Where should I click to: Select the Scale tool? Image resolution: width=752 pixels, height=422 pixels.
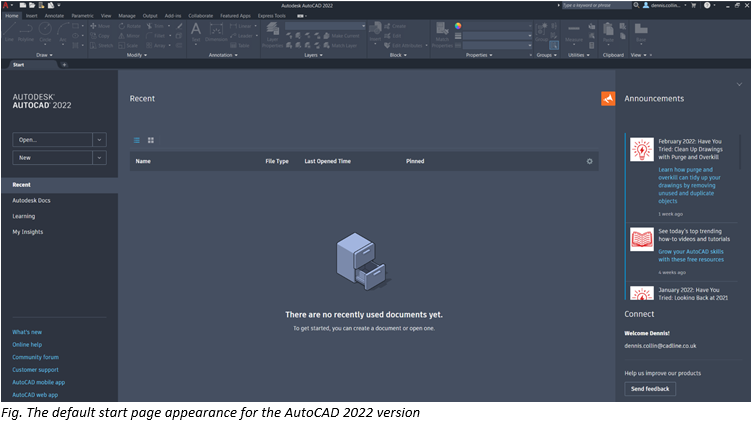(128, 46)
